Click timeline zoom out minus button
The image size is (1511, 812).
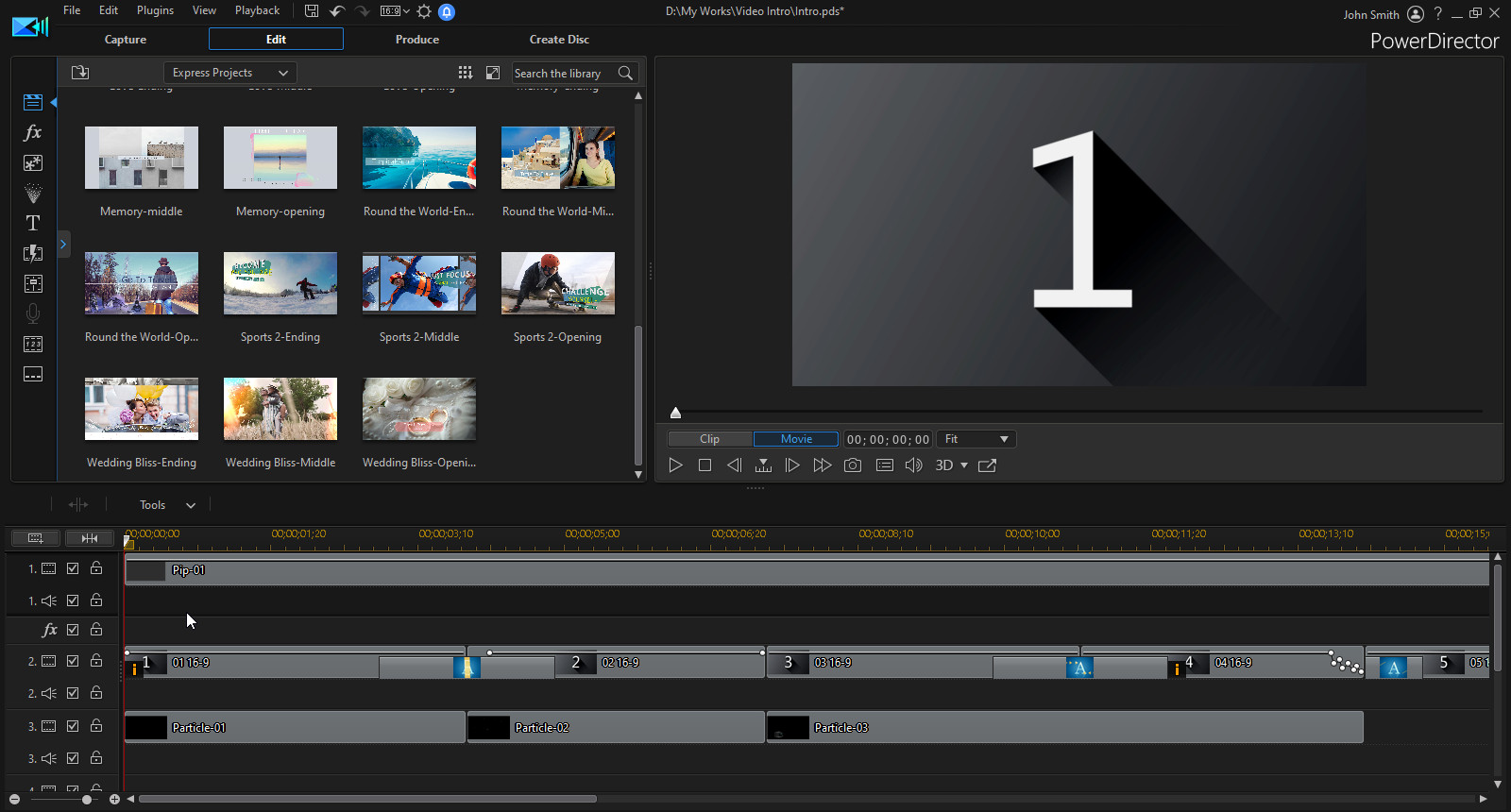tap(14, 800)
